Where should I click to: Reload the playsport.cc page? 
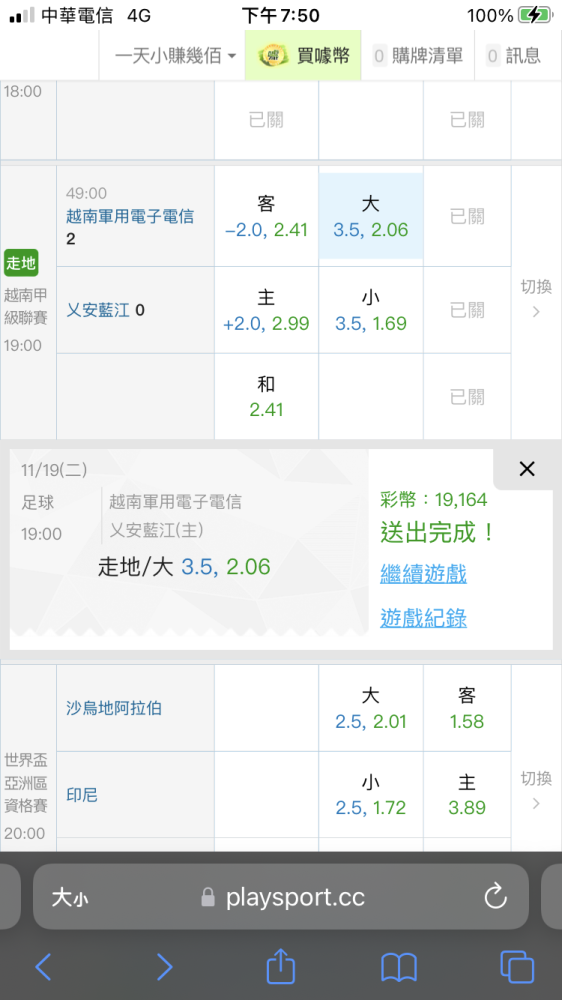pyautogui.click(x=496, y=897)
